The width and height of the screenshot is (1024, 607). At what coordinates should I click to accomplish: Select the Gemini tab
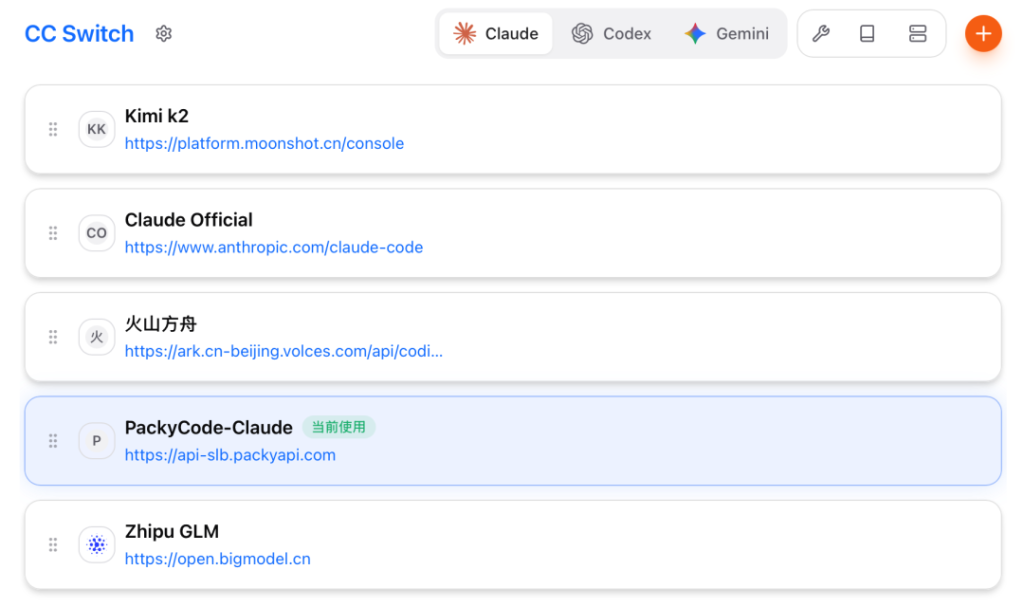[727, 34]
